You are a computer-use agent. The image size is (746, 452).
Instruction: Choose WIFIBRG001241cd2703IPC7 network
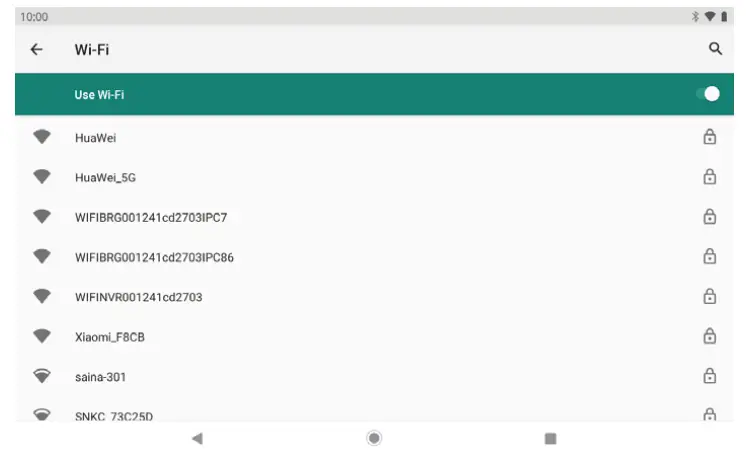(x=374, y=217)
